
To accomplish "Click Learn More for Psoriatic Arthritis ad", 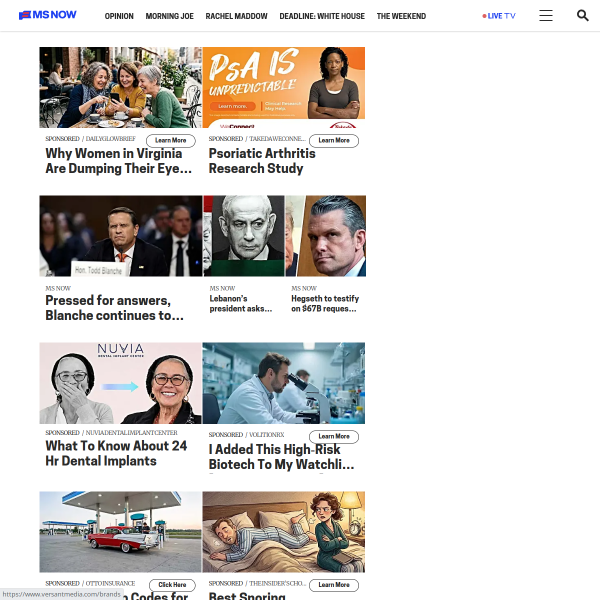I will (334, 140).
